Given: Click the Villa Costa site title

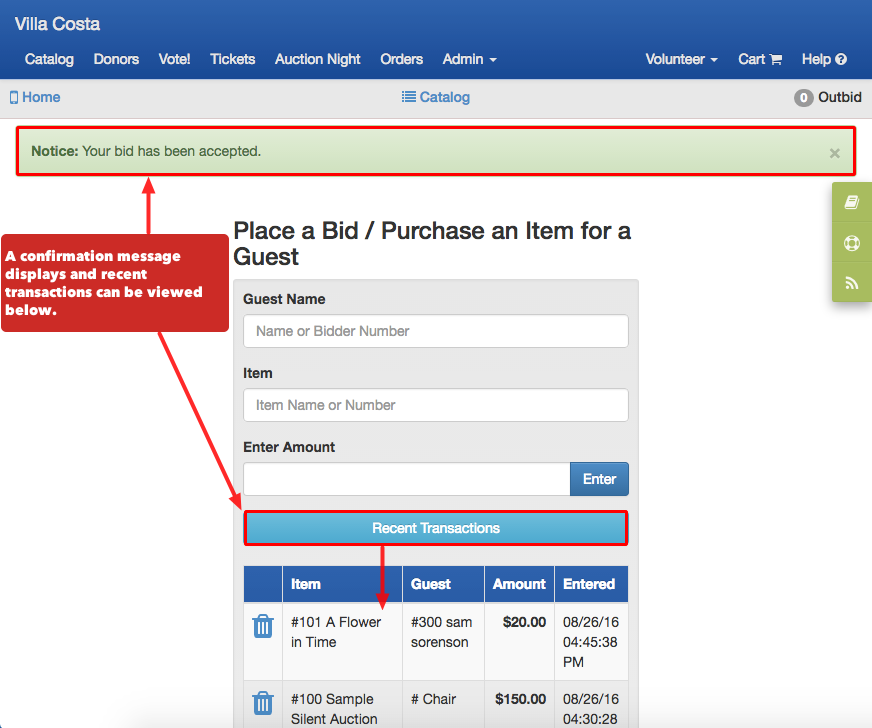Looking at the screenshot, I should (x=57, y=24).
